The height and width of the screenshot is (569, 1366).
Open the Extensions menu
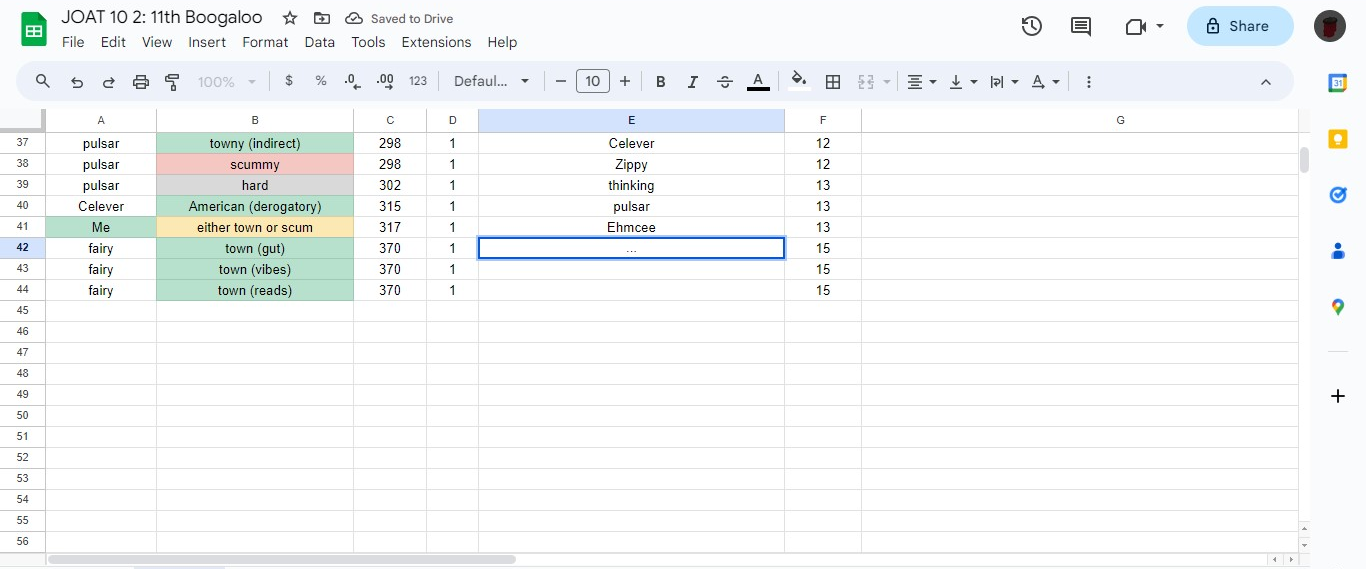click(x=436, y=42)
